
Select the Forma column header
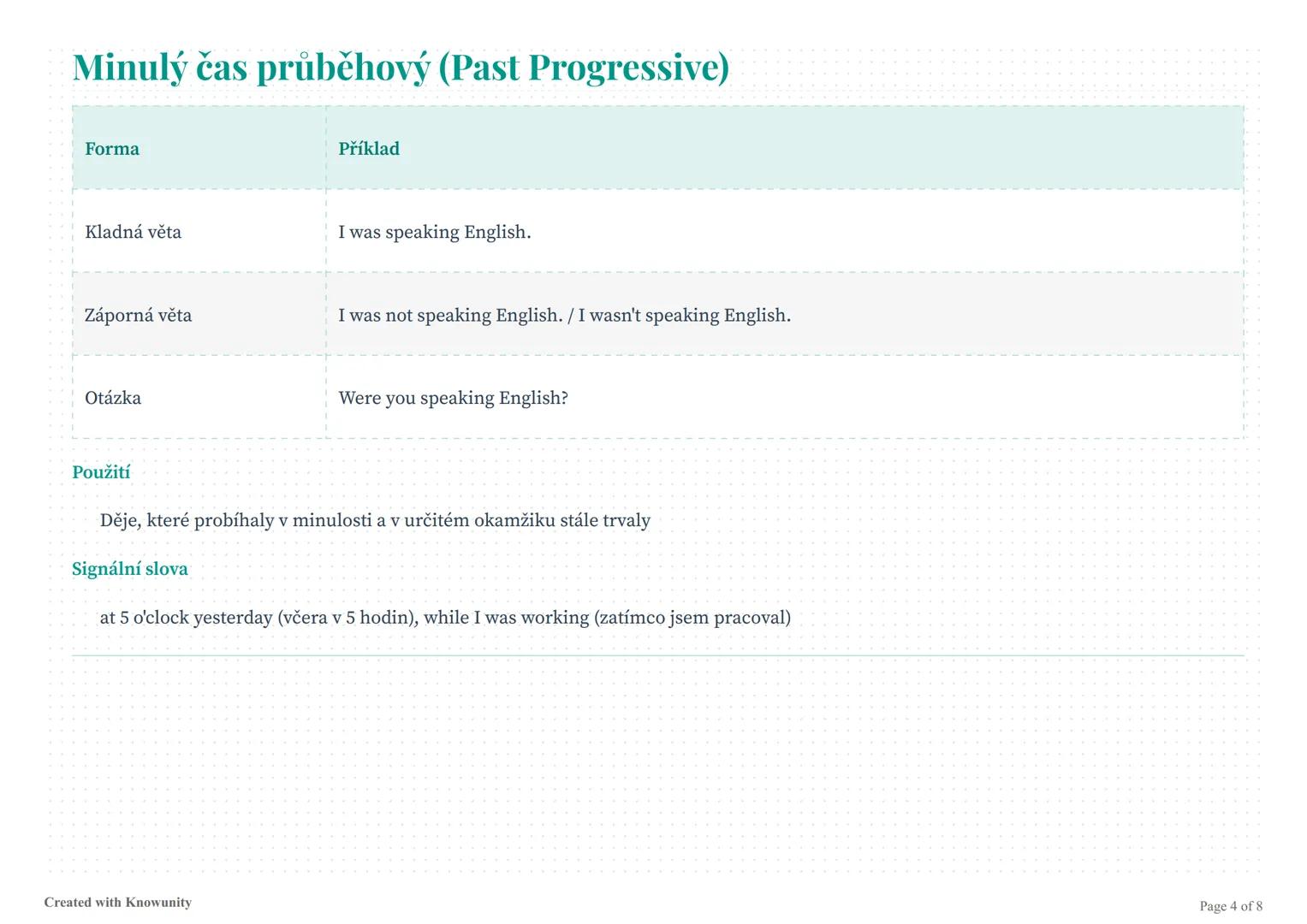click(x=112, y=149)
